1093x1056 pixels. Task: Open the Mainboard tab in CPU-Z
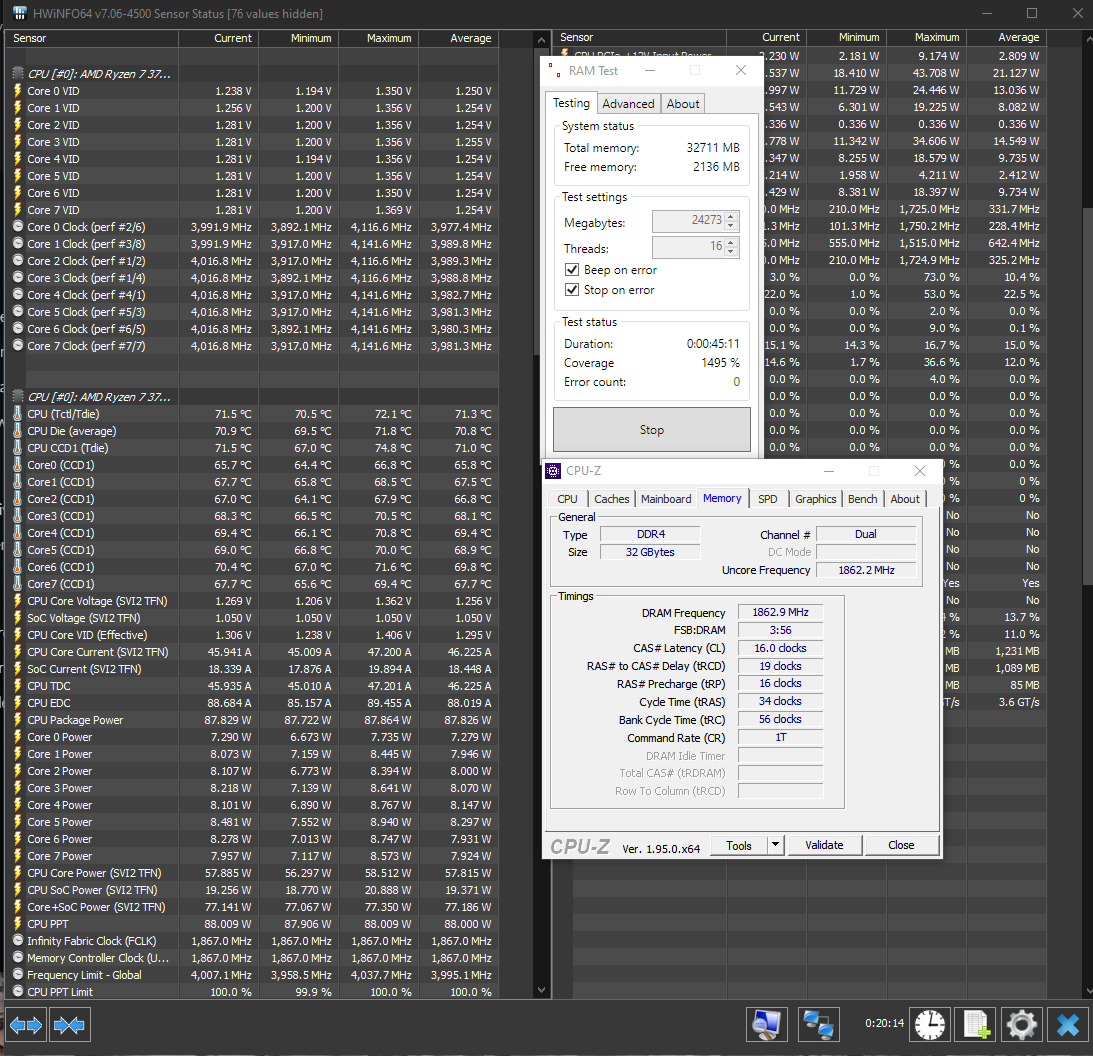click(666, 499)
